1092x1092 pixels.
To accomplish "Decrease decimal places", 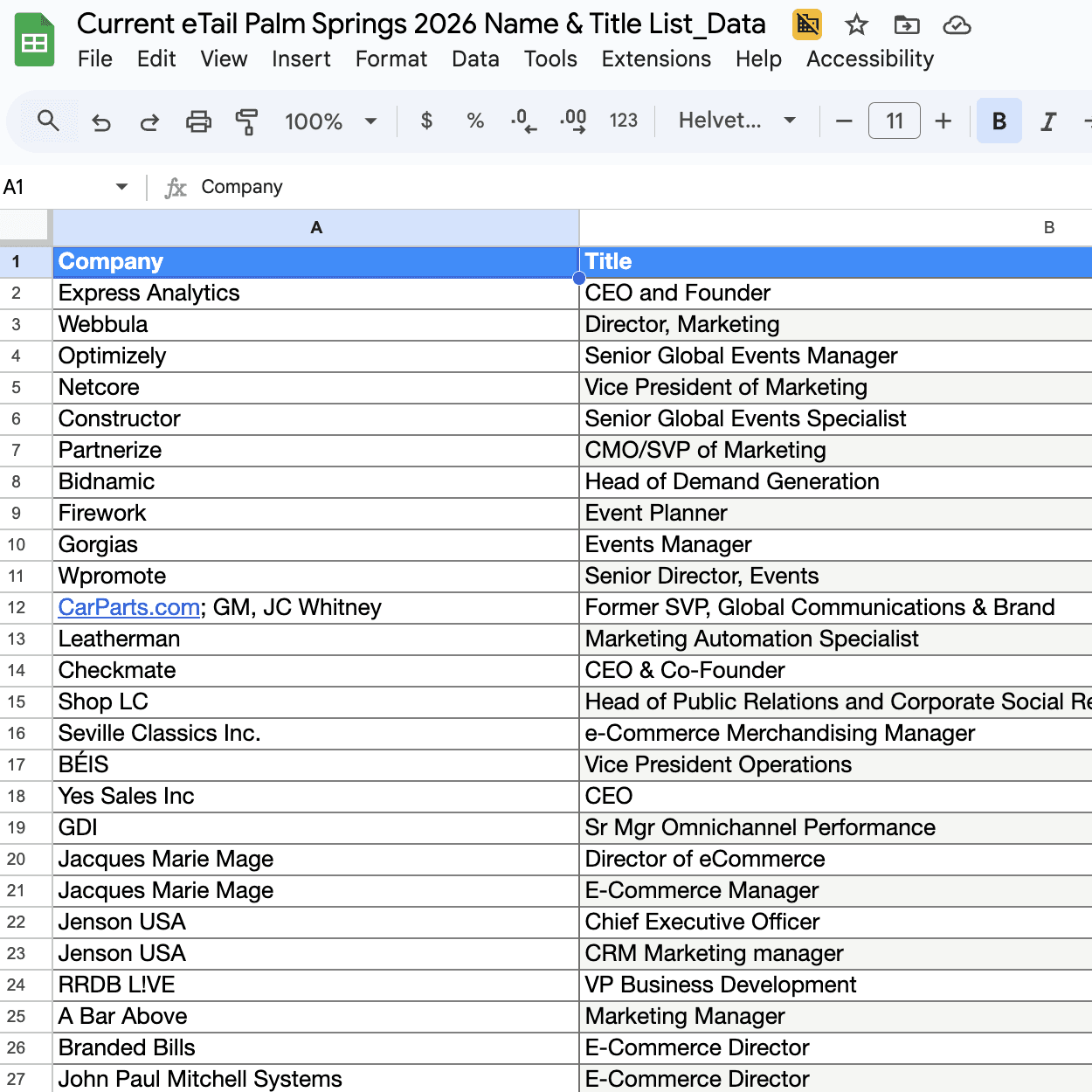I will point(523,121).
